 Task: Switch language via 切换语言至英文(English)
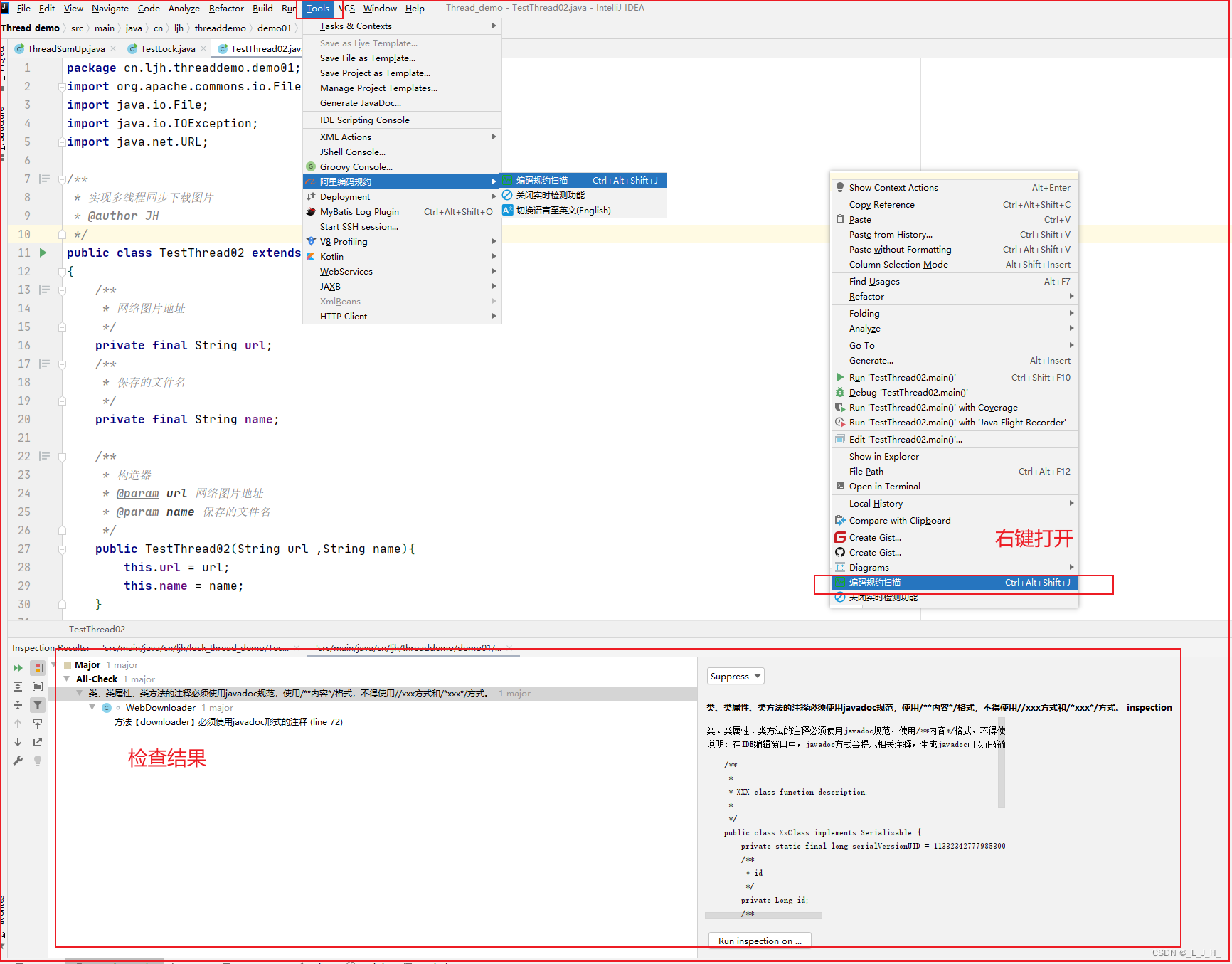pos(583,211)
